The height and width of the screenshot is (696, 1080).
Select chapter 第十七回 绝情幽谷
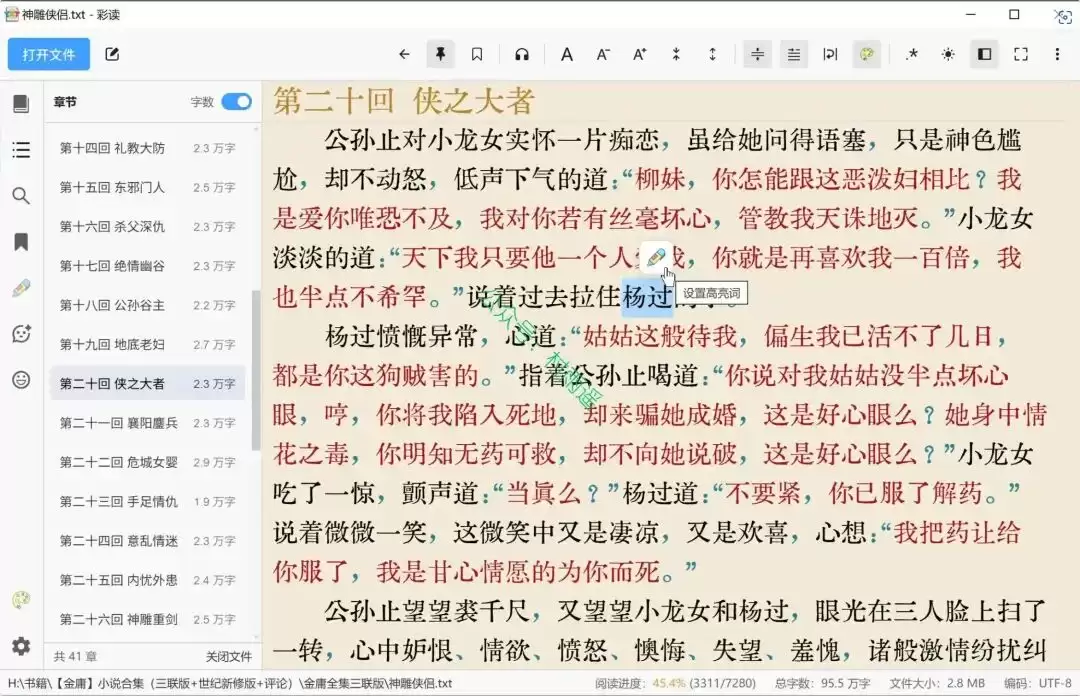pyautogui.click(x=147, y=266)
